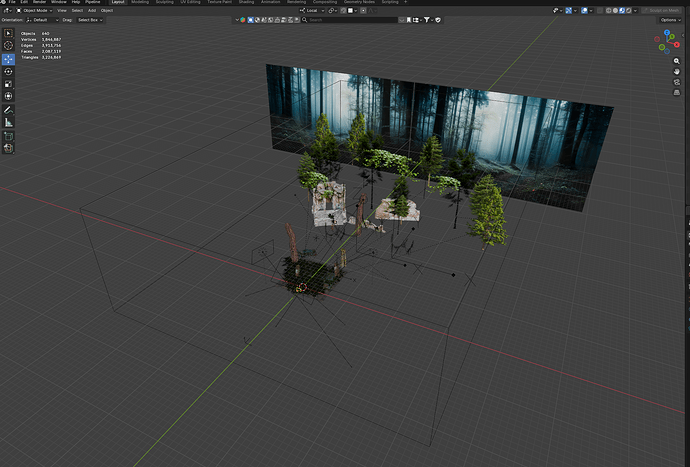Activate the 3D Cursor tool
Screen dimensions: 690x467
pos(8,45)
